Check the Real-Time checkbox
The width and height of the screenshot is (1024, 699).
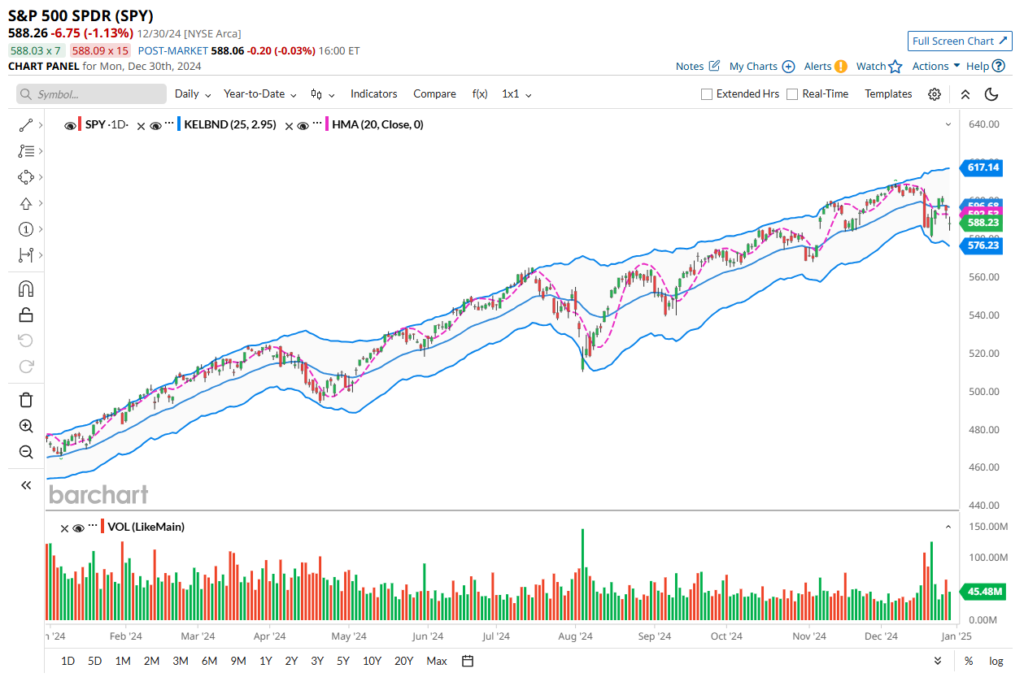(792, 94)
